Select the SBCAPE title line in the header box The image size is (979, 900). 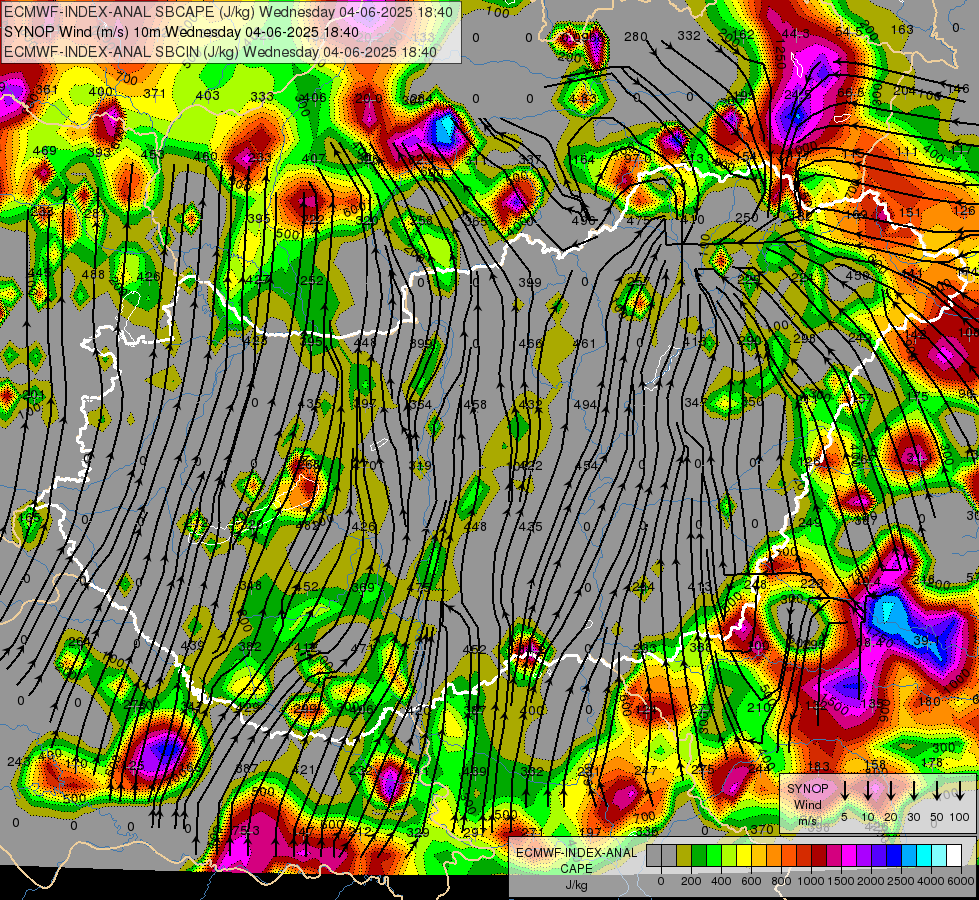click(x=229, y=12)
